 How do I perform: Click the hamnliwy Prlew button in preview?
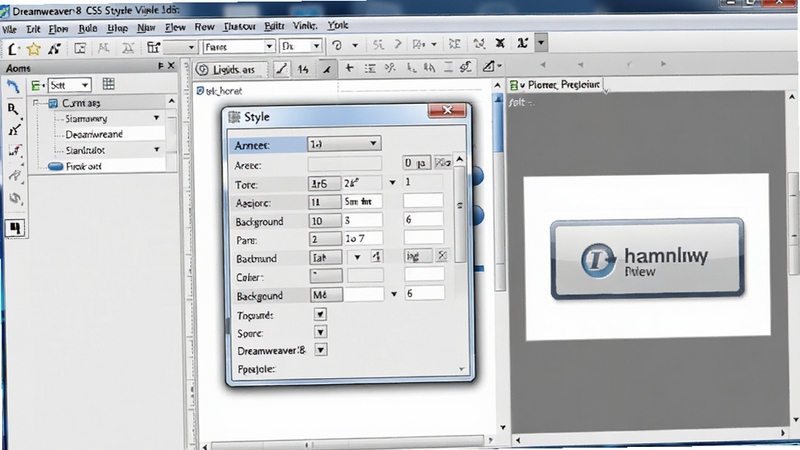click(x=647, y=258)
